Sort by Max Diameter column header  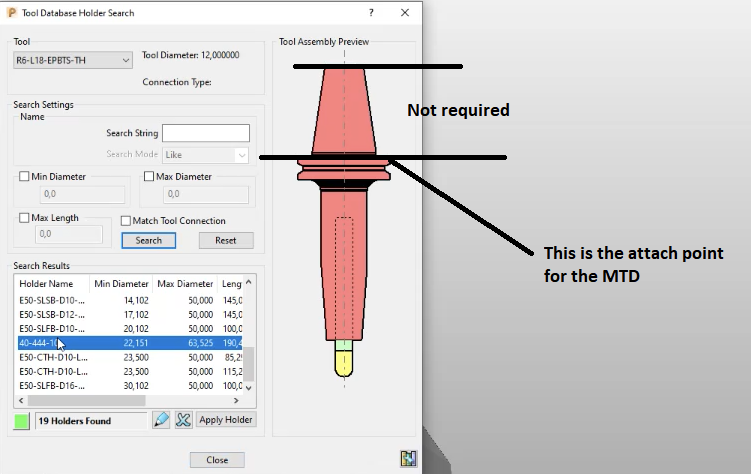[185, 283]
